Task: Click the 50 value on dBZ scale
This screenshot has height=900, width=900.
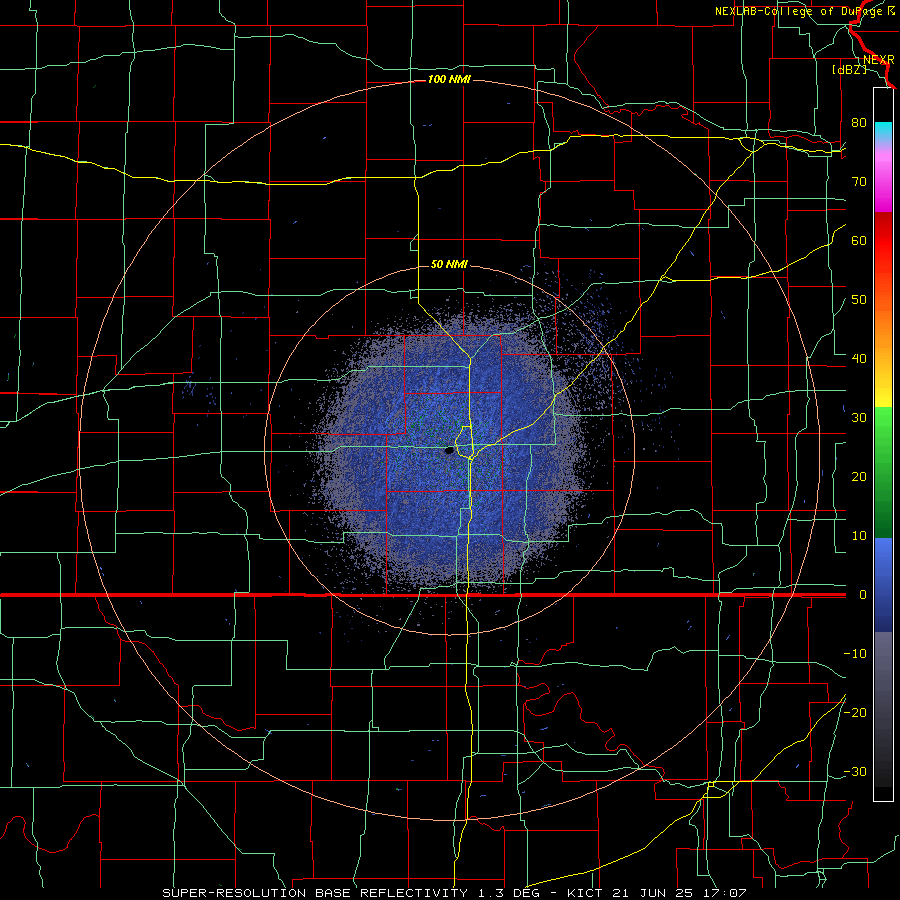Action: coord(859,300)
